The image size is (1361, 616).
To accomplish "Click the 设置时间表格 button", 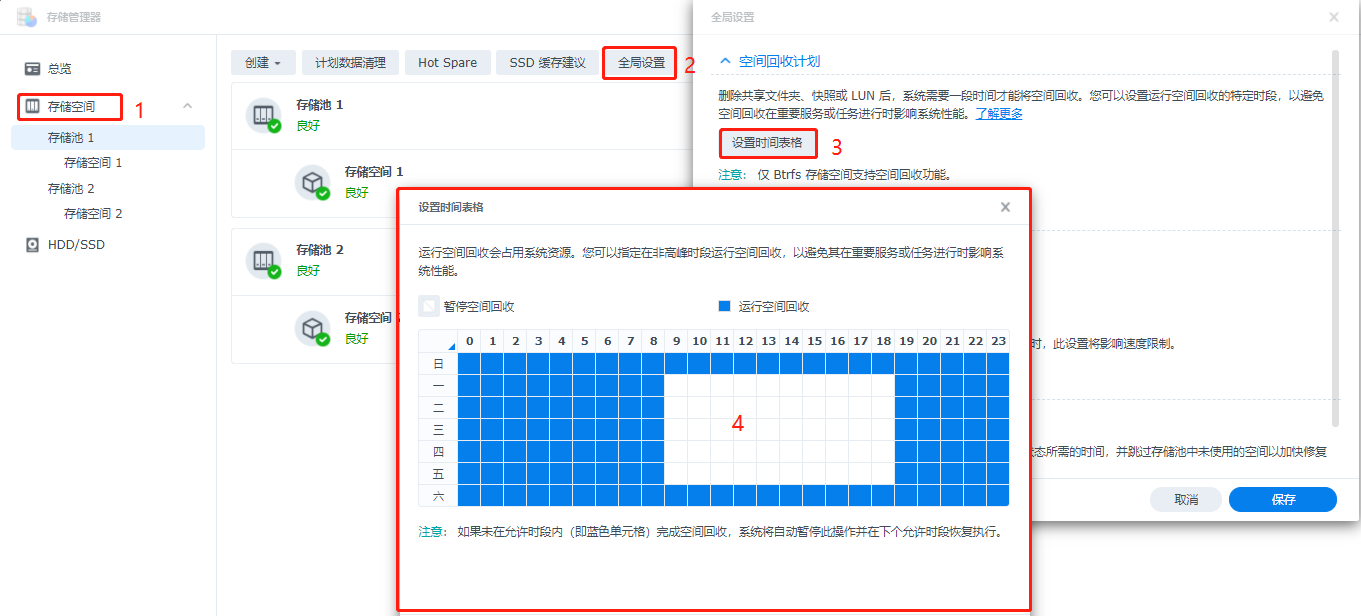I will coord(767,143).
